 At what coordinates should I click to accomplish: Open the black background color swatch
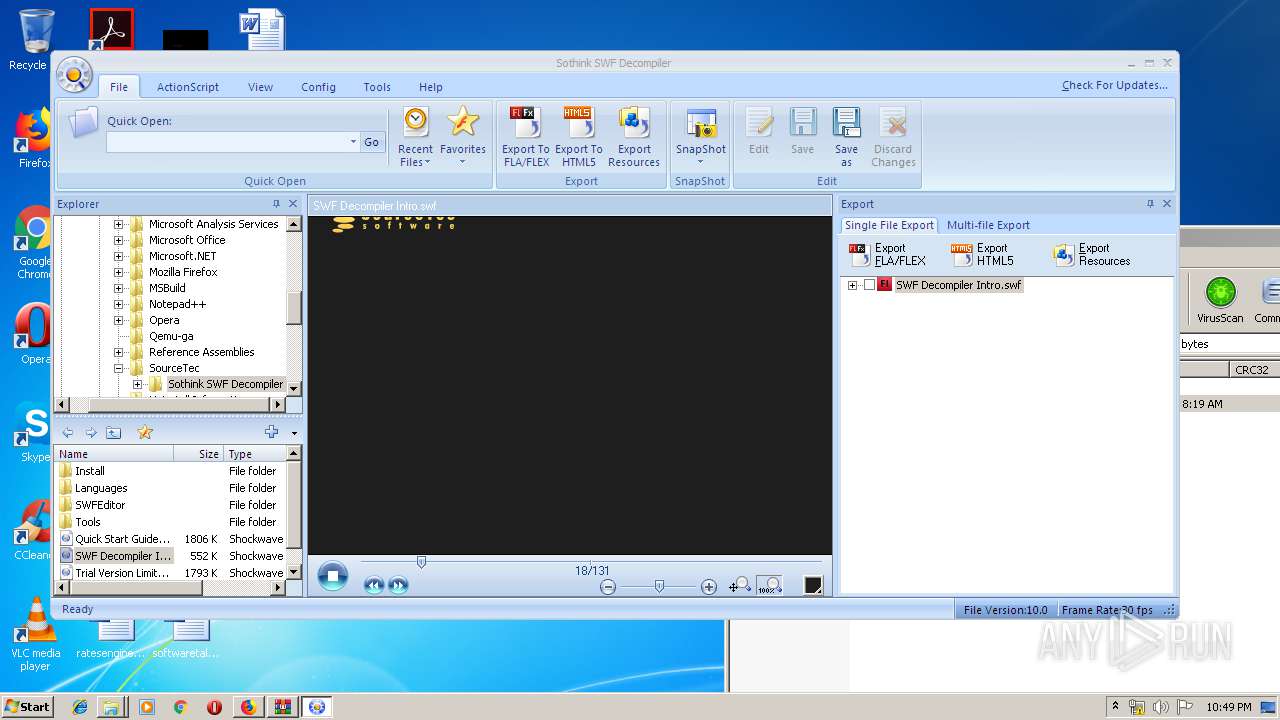tap(813, 586)
